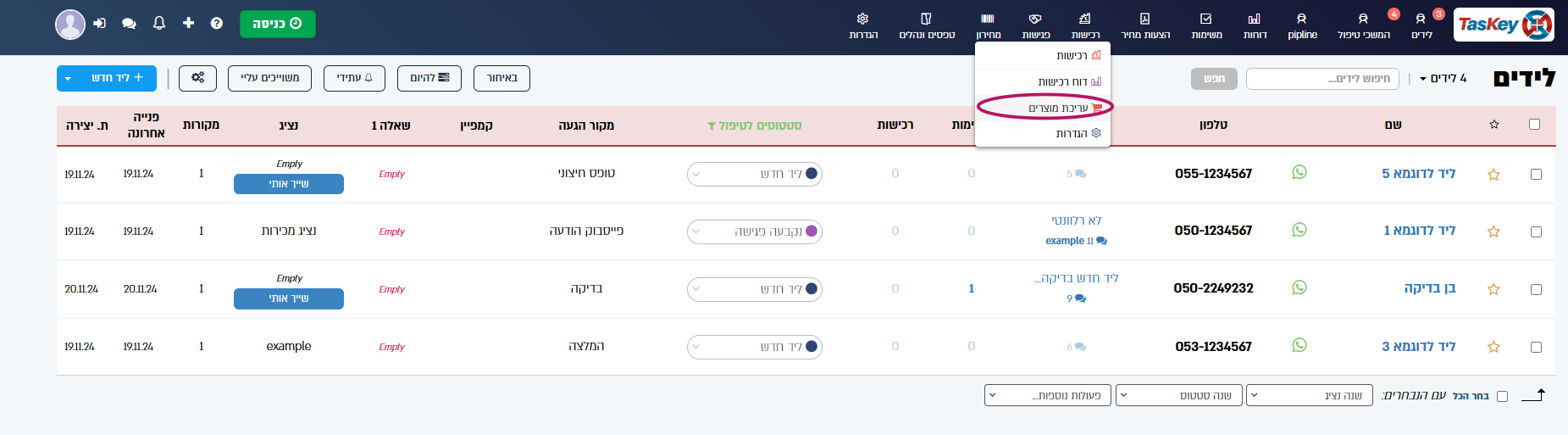Select the checkbox for ליד לדוגמא 1
The width and height of the screenshot is (1568, 435).
pyautogui.click(x=1536, y=231)
